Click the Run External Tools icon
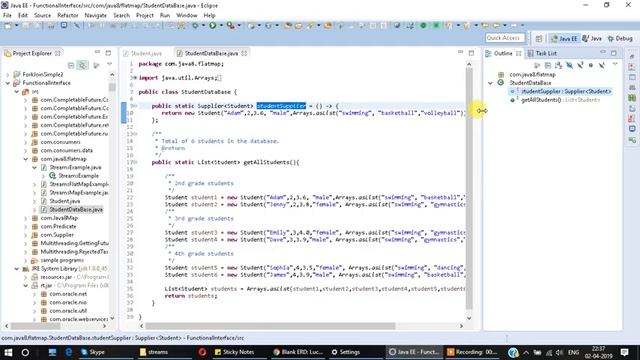Viewport: 640px width, 360px height. (x=231, y=26)
